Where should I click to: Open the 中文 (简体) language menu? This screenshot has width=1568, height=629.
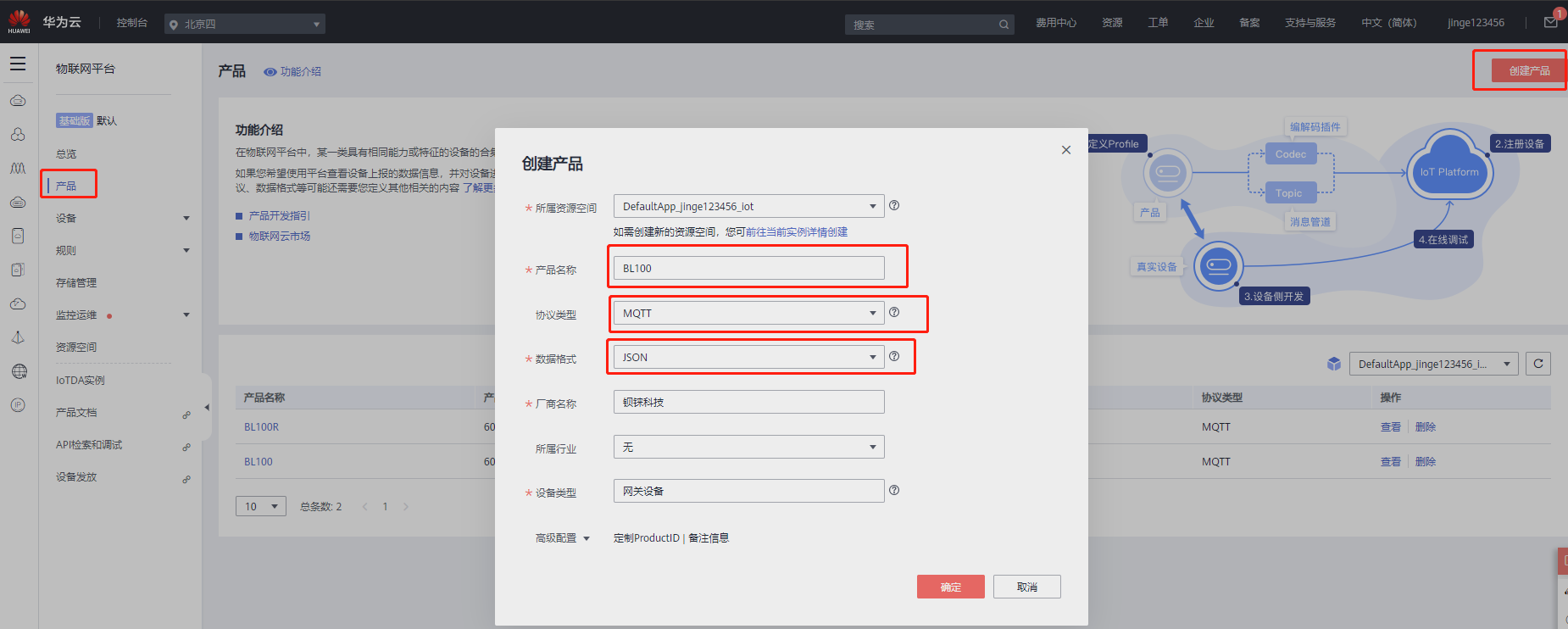[1389, 23]
